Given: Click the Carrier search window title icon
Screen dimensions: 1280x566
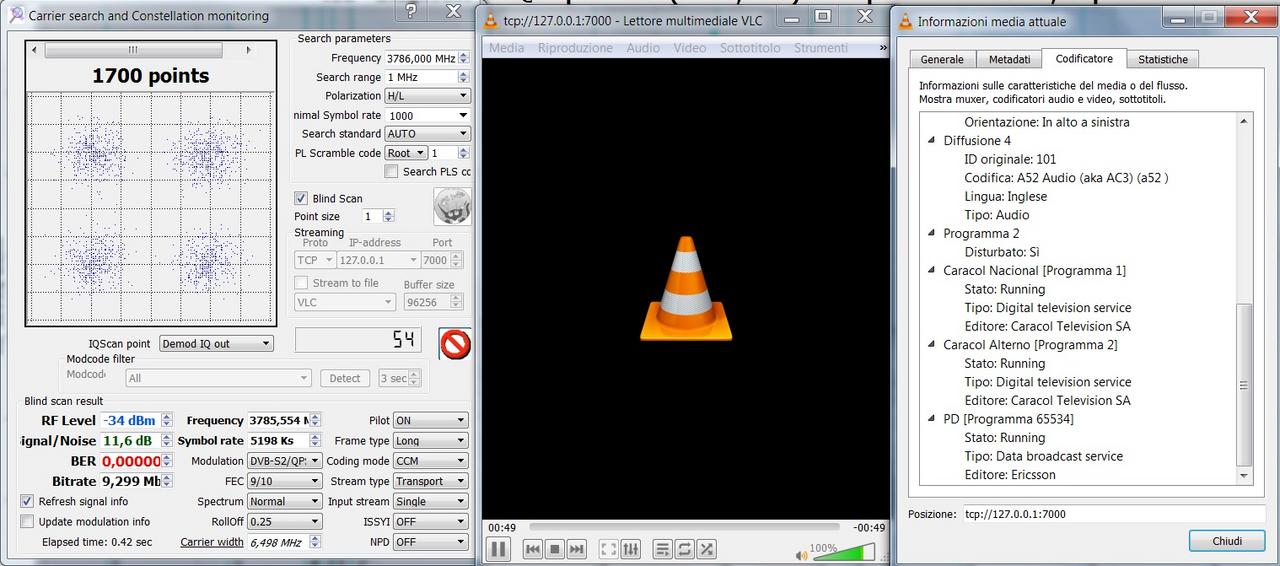Looking at the screenshot, I should tap(16, 15).
